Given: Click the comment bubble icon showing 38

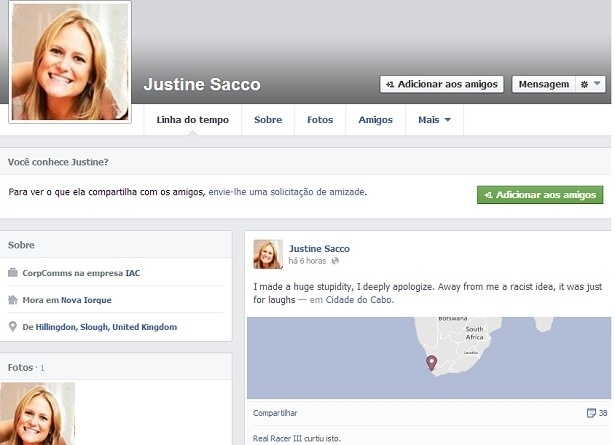Looking at the screenshot, I should (x=590, y=413).
